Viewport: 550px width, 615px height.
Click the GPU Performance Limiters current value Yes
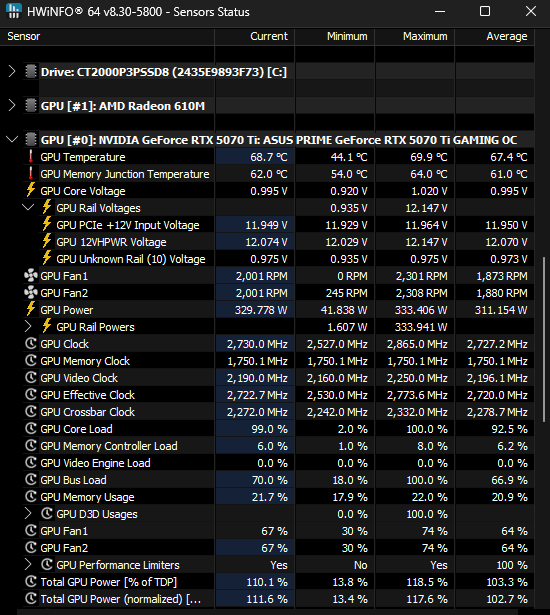pyautogui.click(x=279, y=565)
